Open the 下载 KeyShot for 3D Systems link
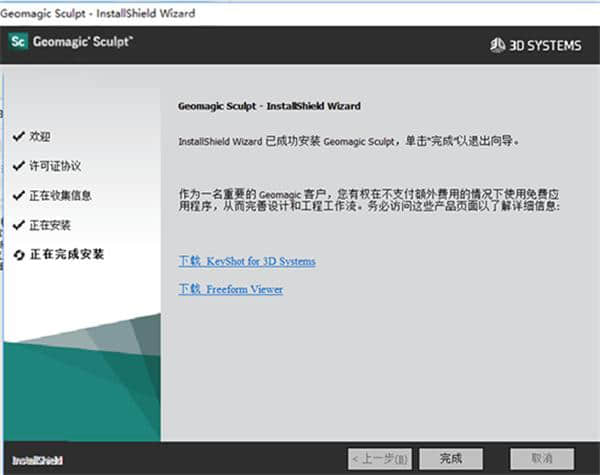Image resolution: width=600 pixels, height=475 pixels. 247,261
